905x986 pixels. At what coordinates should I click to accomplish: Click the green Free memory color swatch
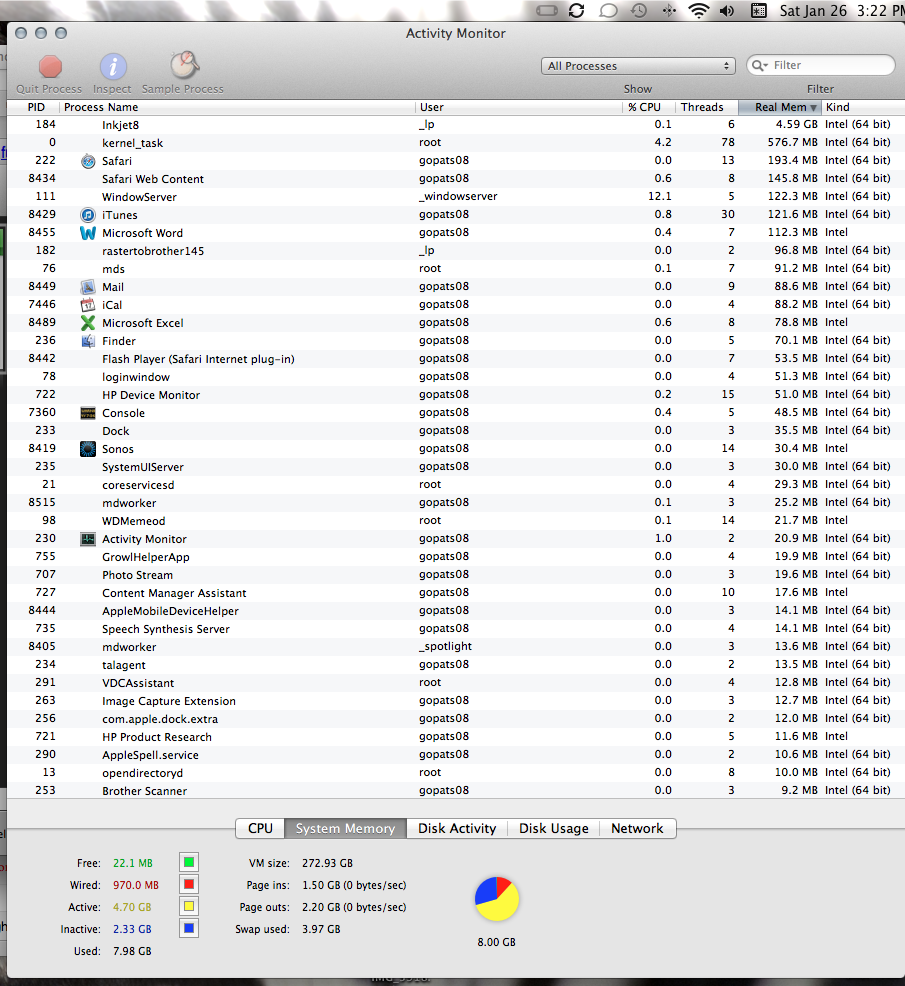[x=189, y=862]
